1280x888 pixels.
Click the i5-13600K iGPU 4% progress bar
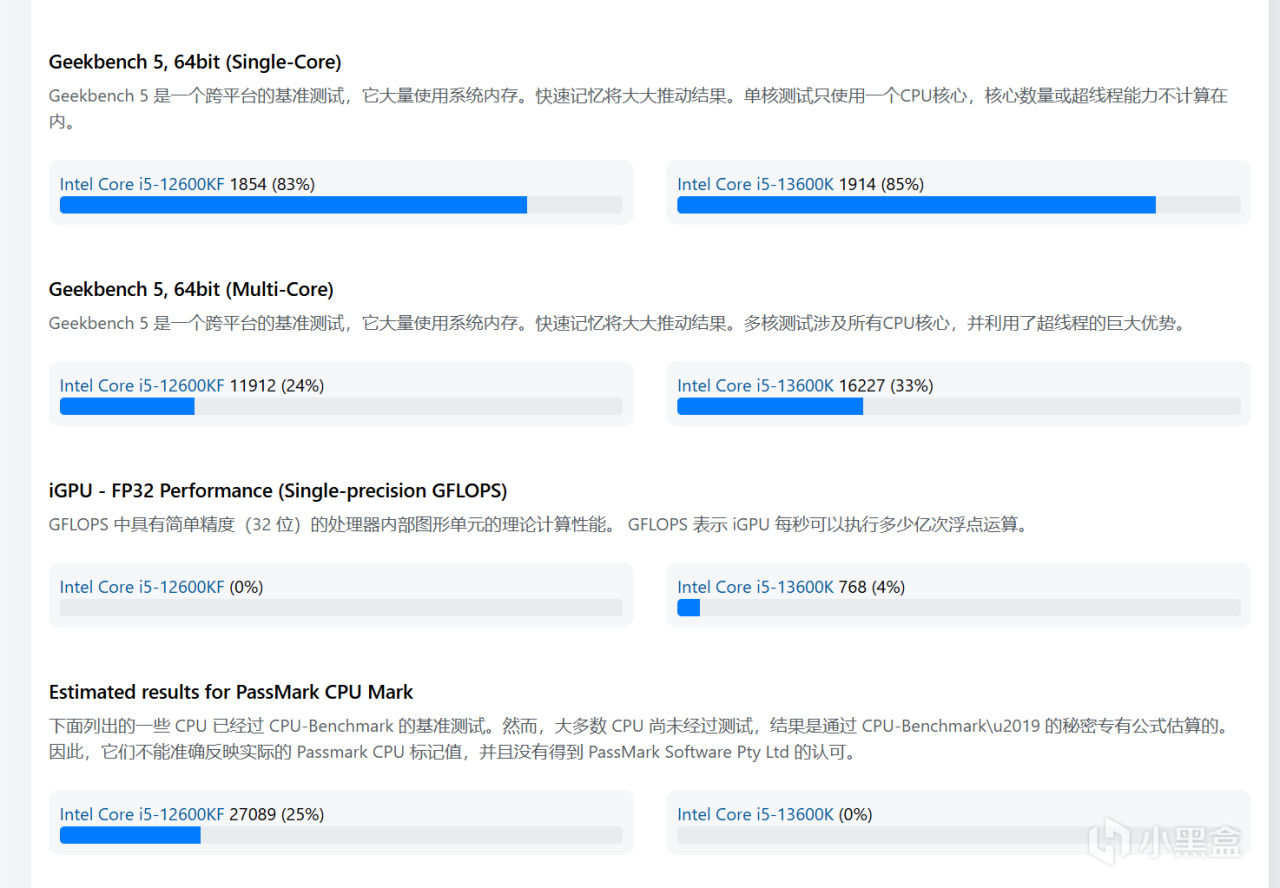(688, 608)
